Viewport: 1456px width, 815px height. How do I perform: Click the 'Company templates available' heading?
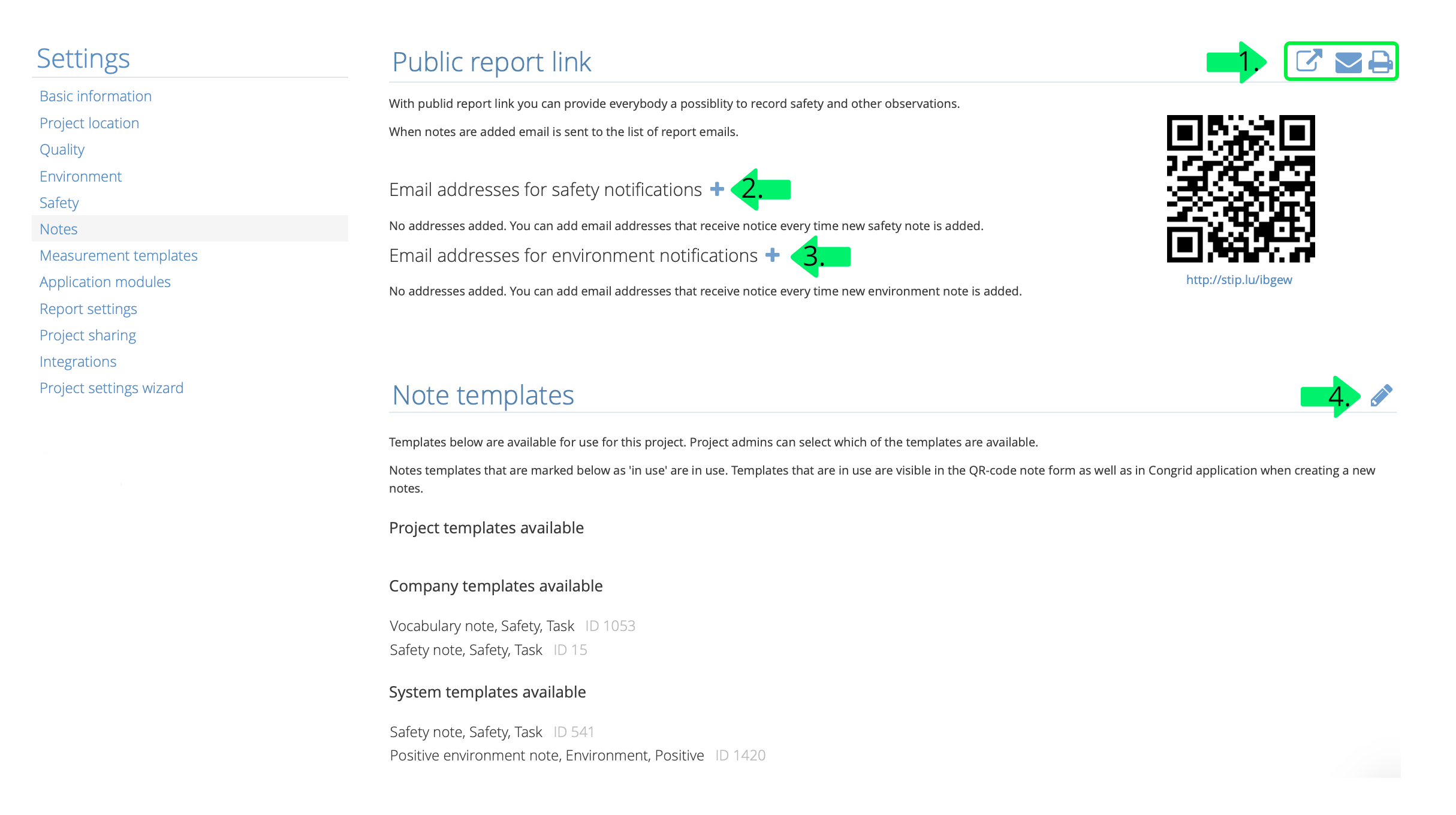point(496,585)
